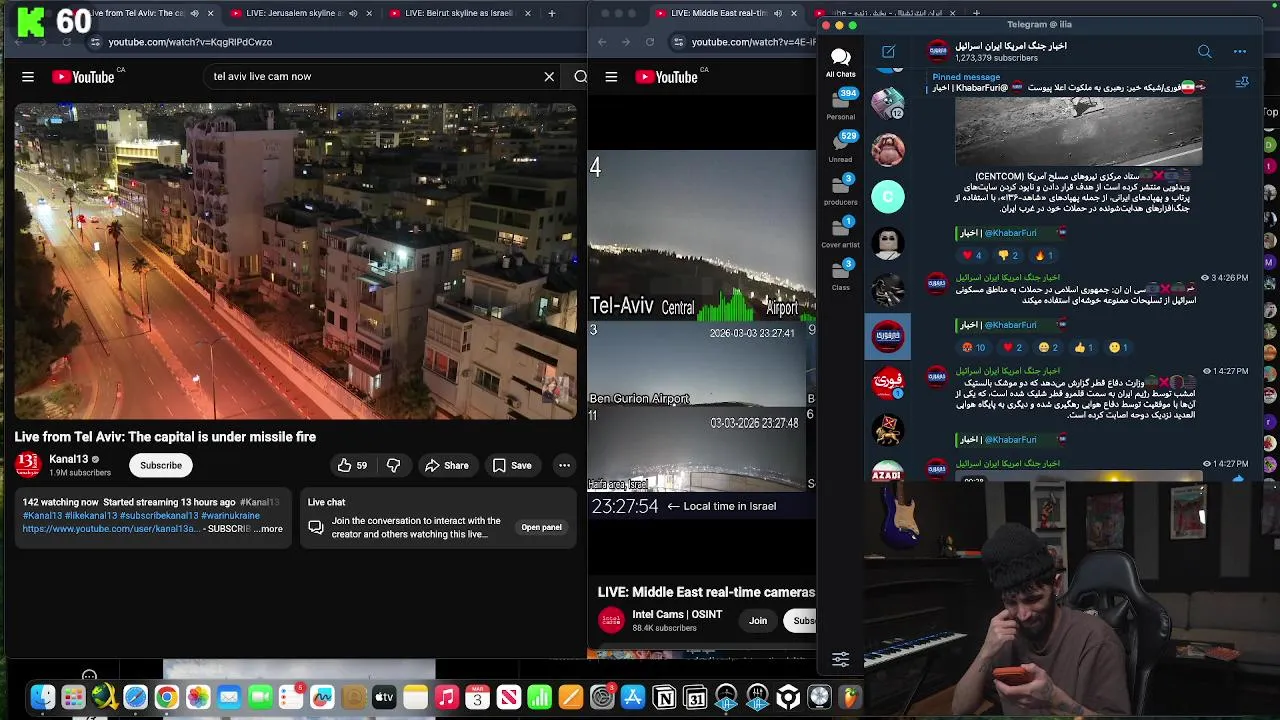Image resolution: width=1280 pixels, height=720 pixels.
Task: Close the Jerusalem skyline tab
Action: [369, 13]
